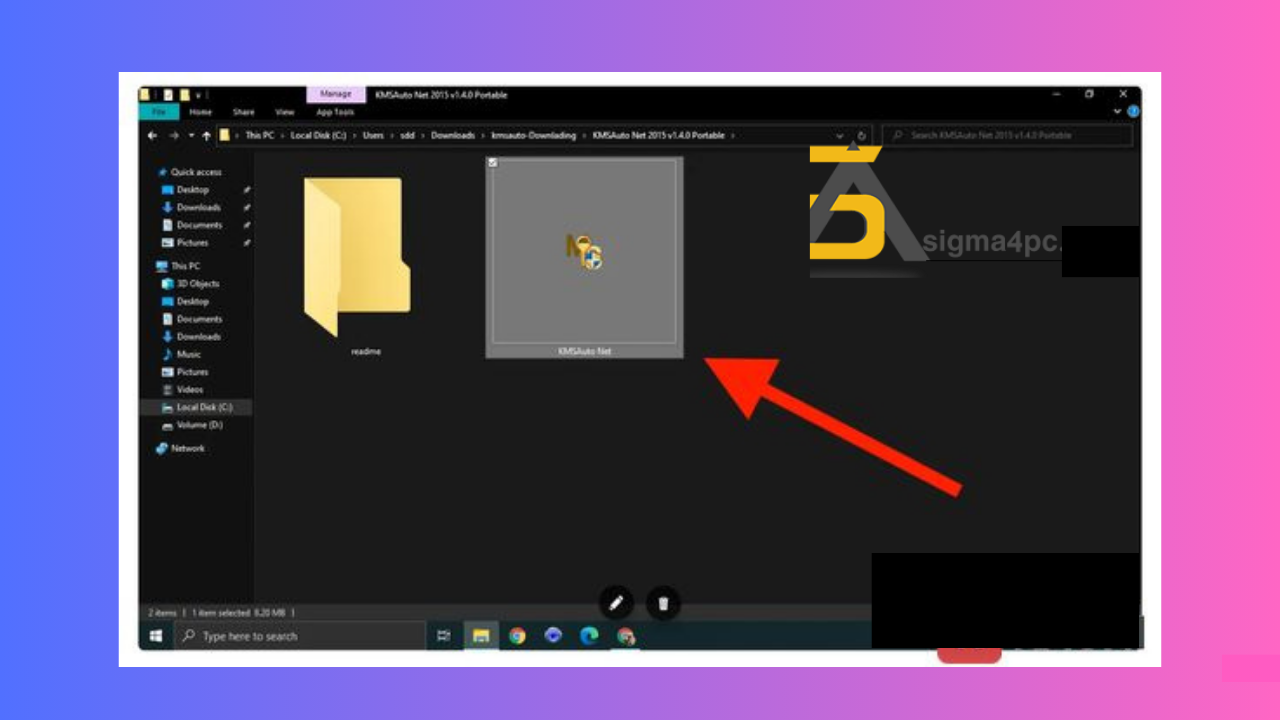Image resolution: width=1280 pixels, height=720 pixels.
Task: Expand the ribbon with the chevron
Action: (1117, 112)
